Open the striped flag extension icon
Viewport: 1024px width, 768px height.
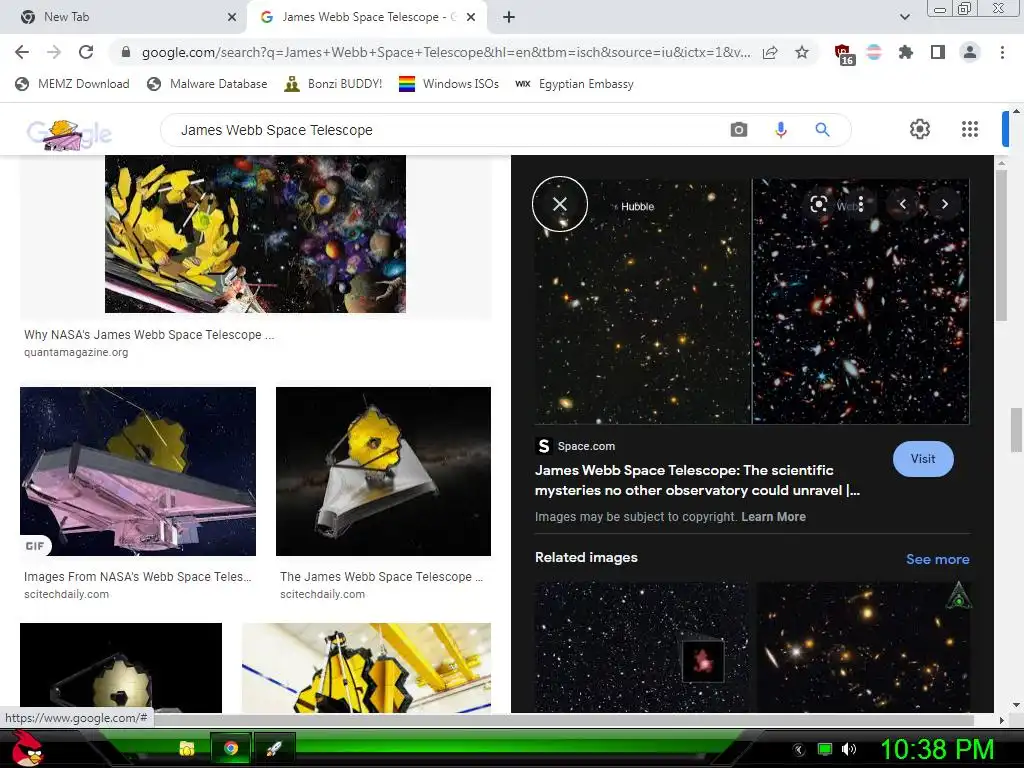(874, 52)
